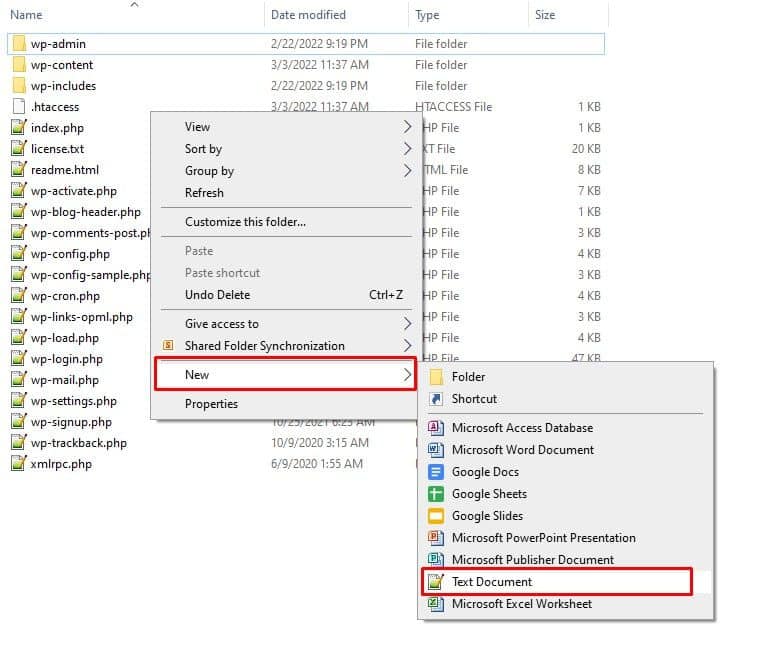The image size is (765, 670).
Task: Click the Shared Folder Synchronization icon
Action: 167,346
